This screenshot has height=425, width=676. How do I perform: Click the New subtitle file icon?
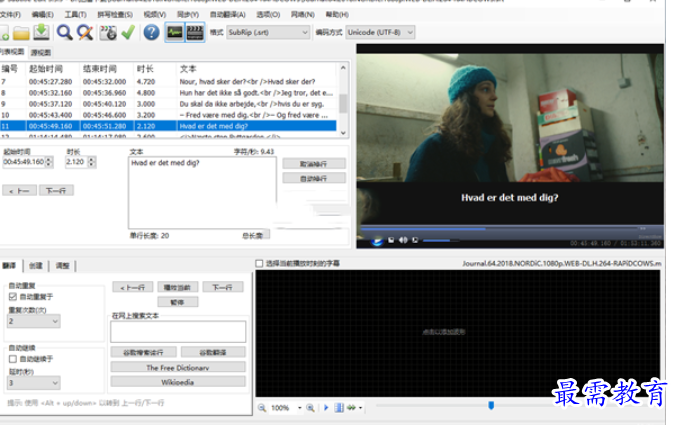tap(4, 33)
